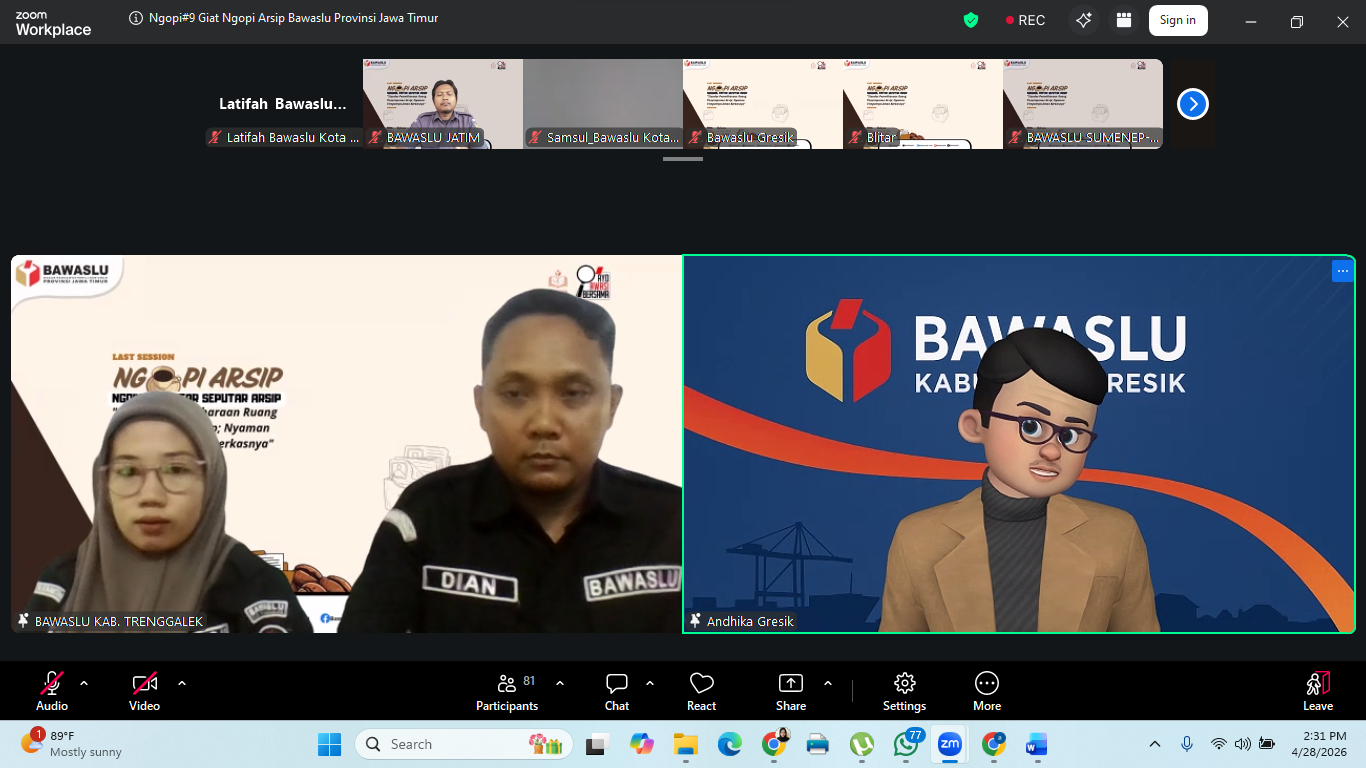Open the Zoom apps grid icon
The width and height of the screenshot is (1366, 768).
tap(1124, 20)
